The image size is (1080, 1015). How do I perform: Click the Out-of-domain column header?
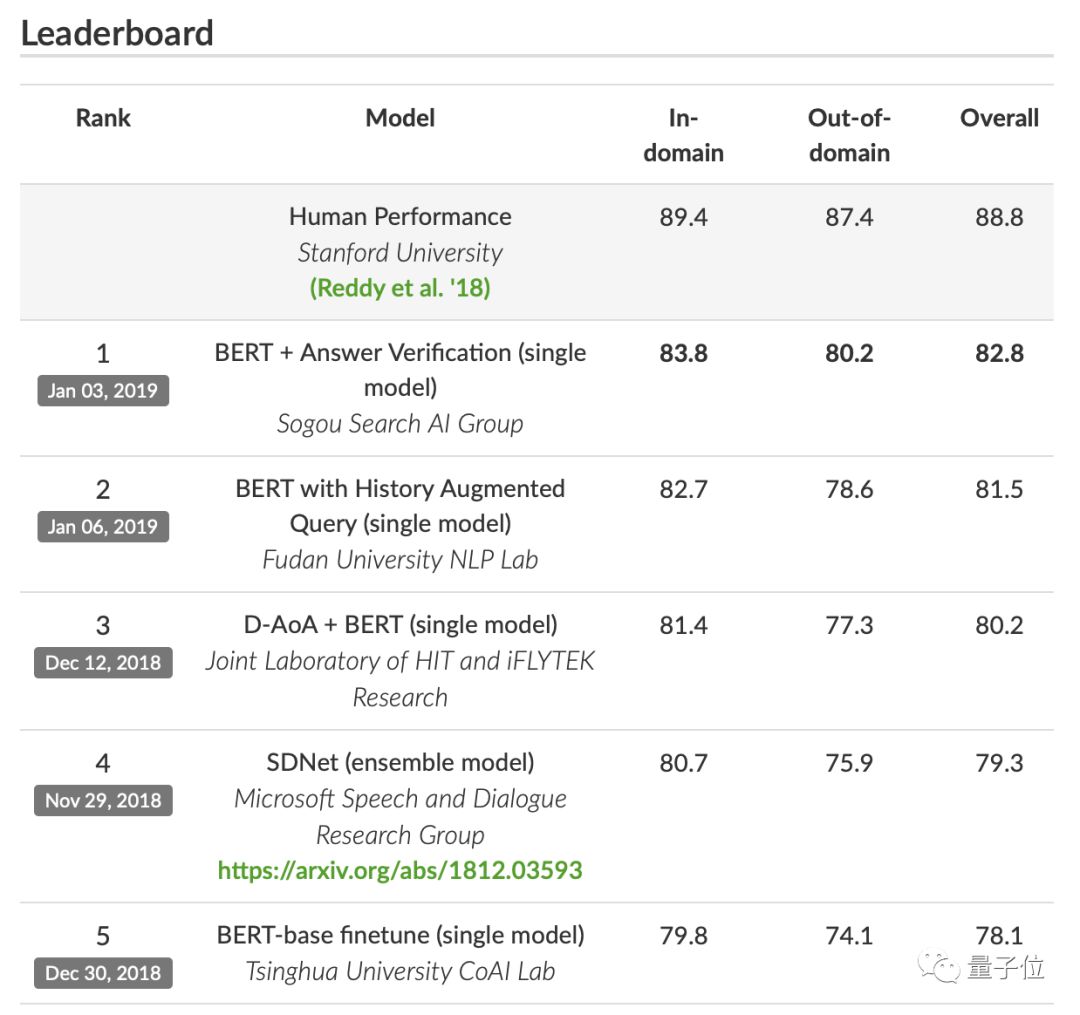(849, 135)
